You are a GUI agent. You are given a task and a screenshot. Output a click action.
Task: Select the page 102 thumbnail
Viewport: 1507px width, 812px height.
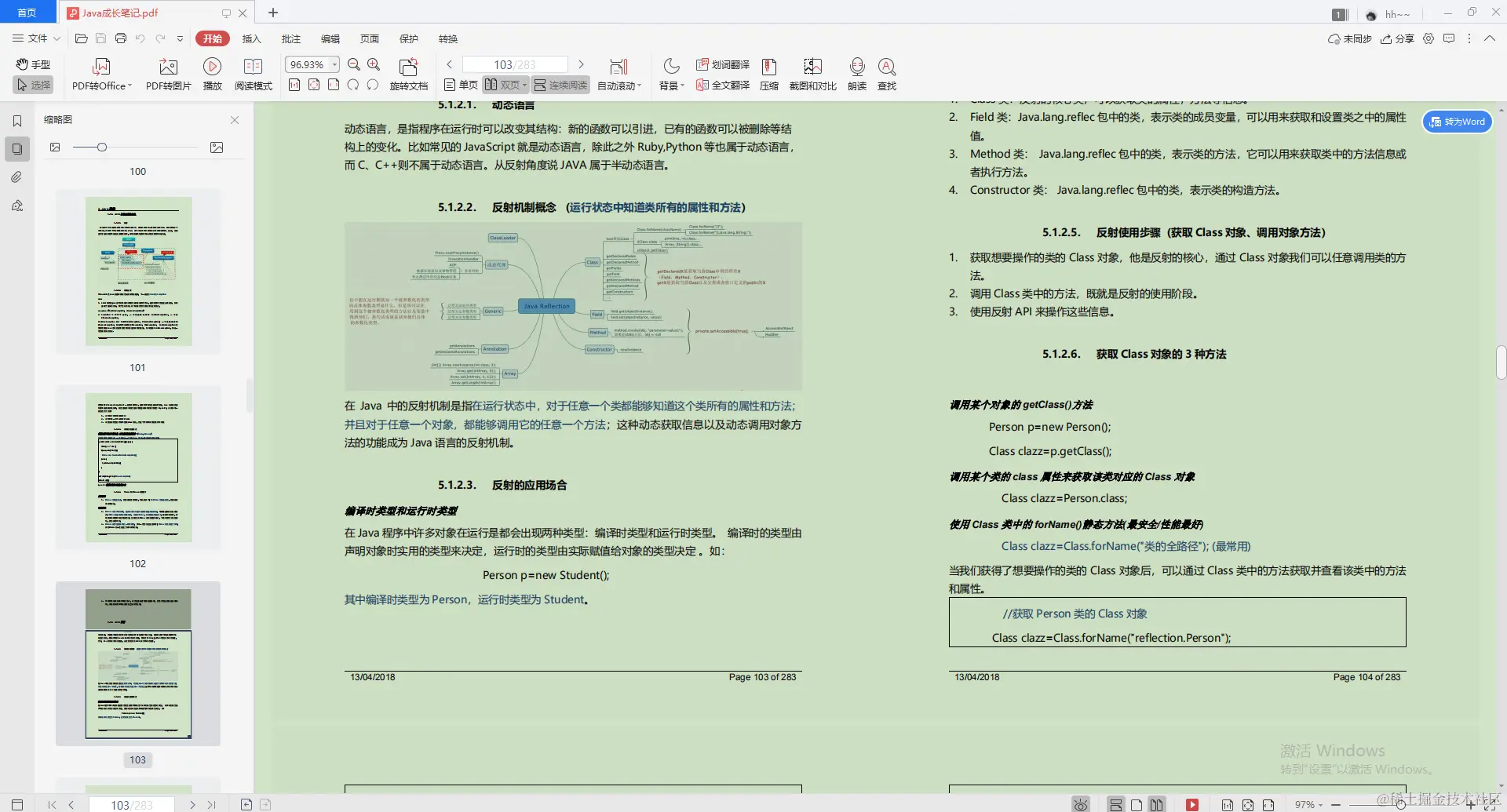click(137, 467)
